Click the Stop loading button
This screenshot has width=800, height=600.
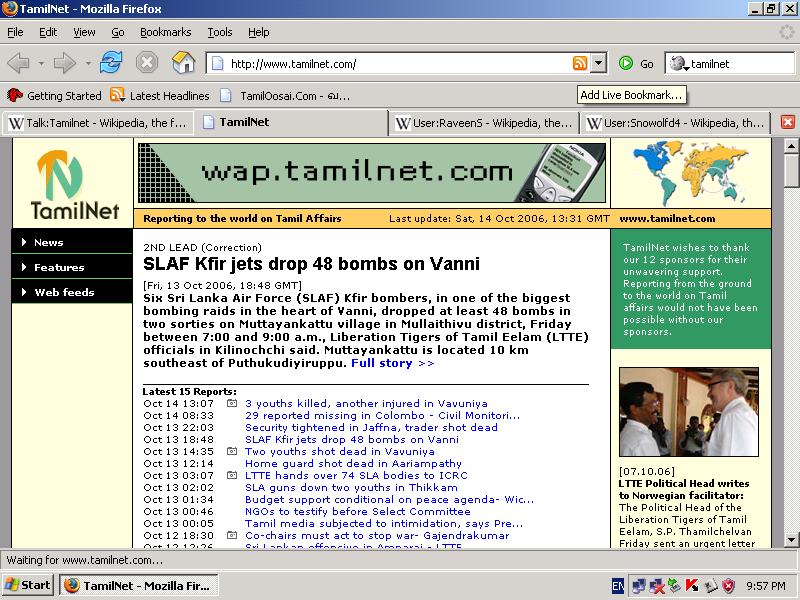point(146,63)
